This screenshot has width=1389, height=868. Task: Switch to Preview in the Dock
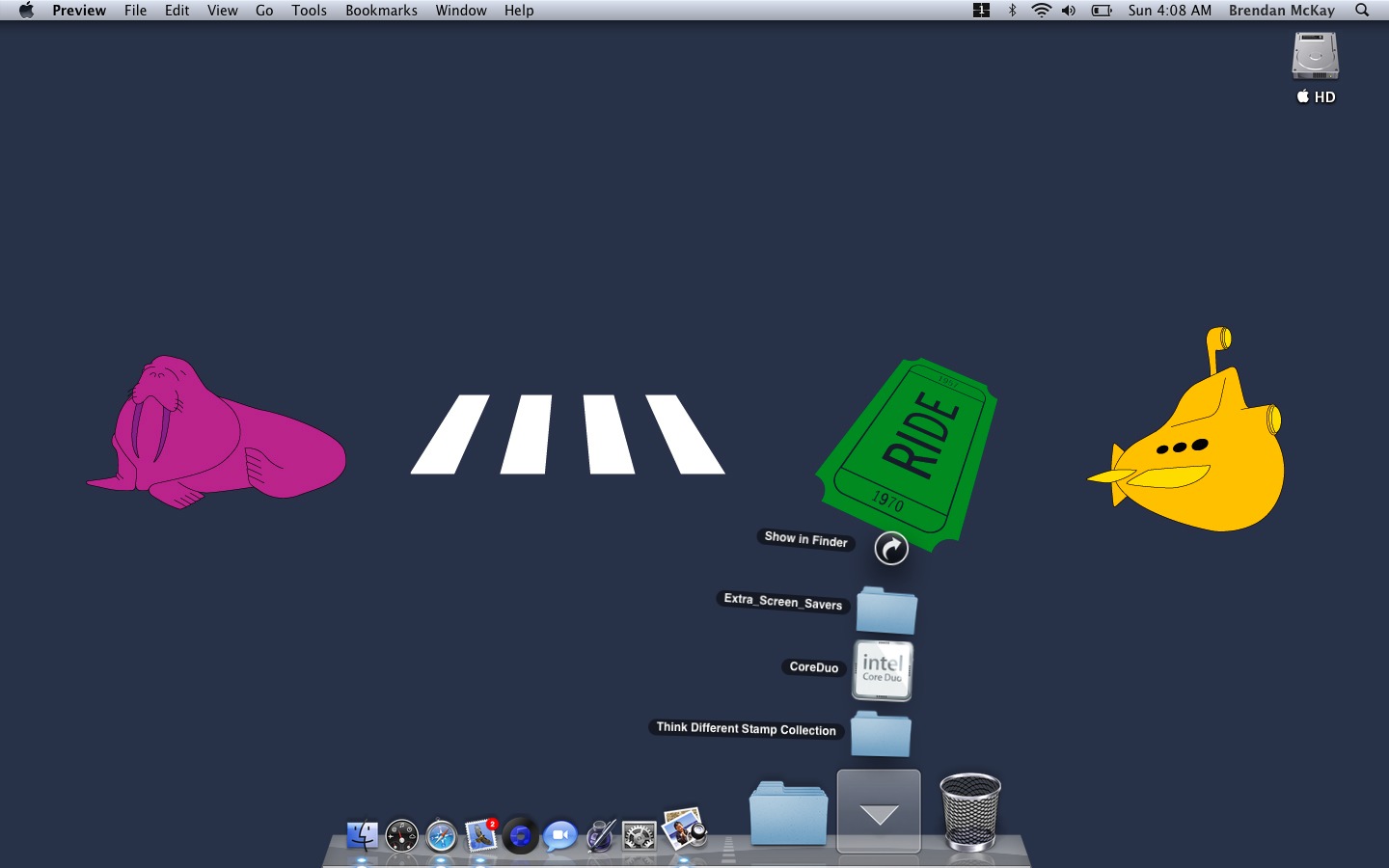tap(685, 829)
